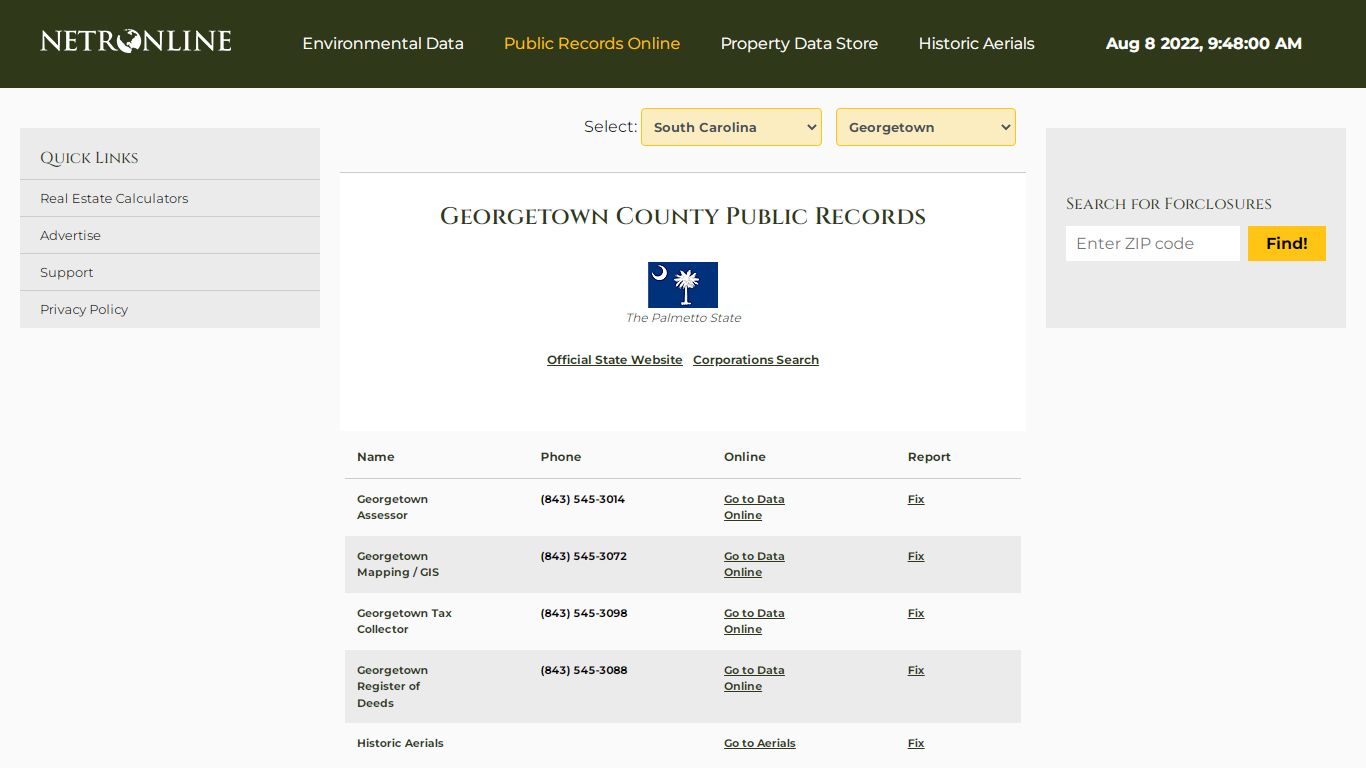Screen dimensions: 1366x768
Task: Click the date and time display
Action: [x=1204, y=44]
